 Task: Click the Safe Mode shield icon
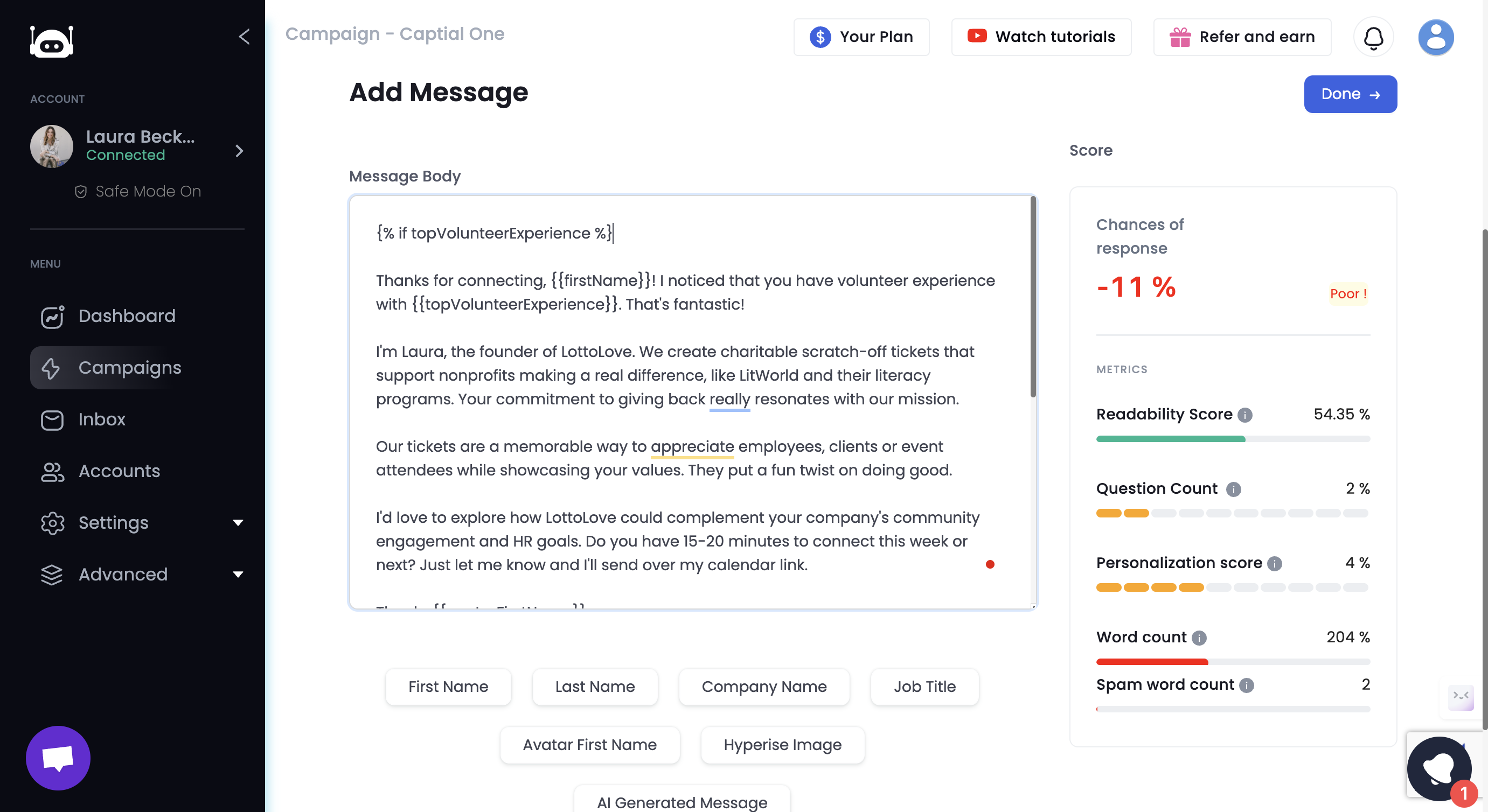coord(81,192)
